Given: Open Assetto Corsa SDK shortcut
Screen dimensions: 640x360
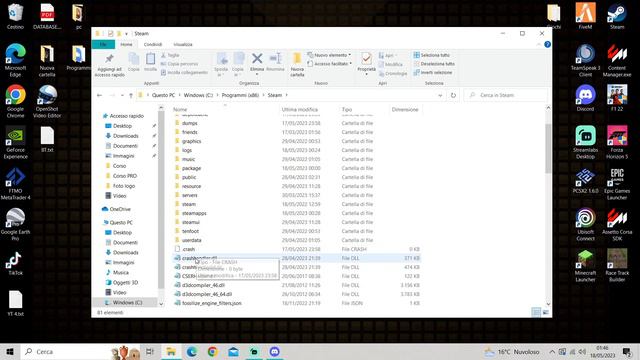Looking at the screenshot, I should pos(617,224).
